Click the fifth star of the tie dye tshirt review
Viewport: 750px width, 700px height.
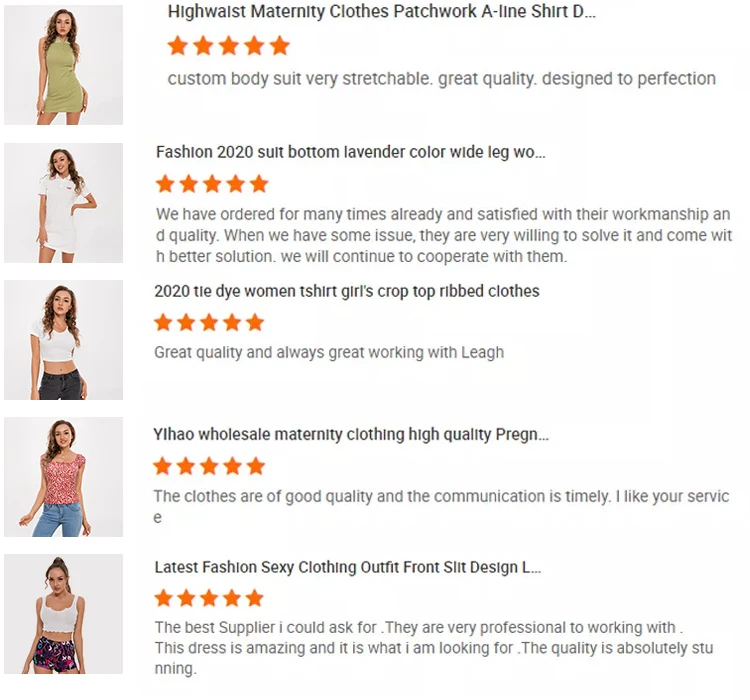pos(255,323)
